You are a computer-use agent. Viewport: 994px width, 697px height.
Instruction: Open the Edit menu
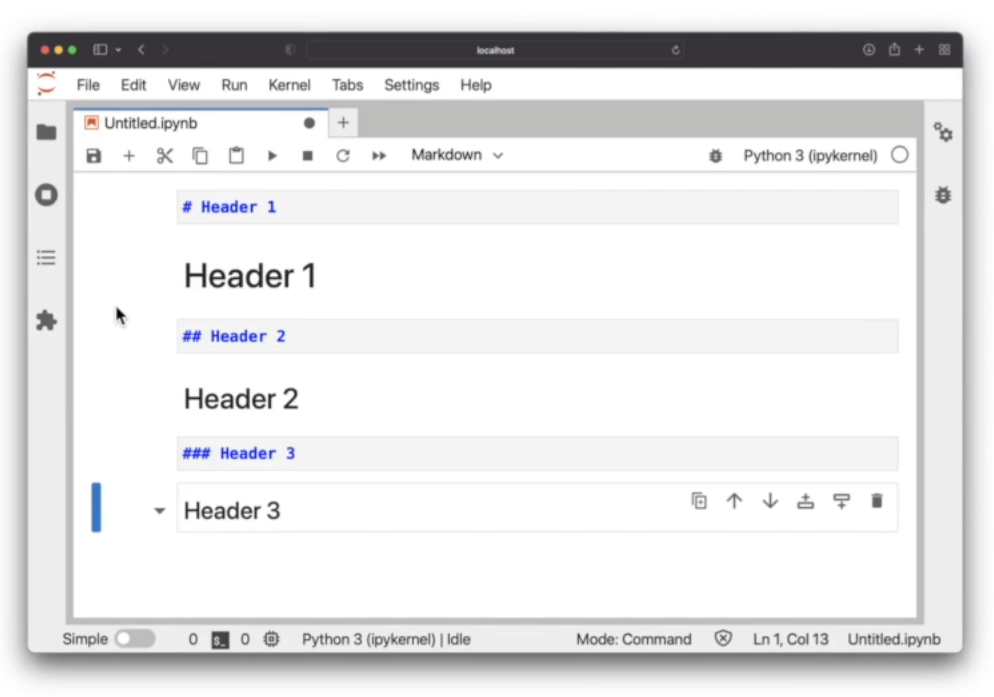(133, 85)
